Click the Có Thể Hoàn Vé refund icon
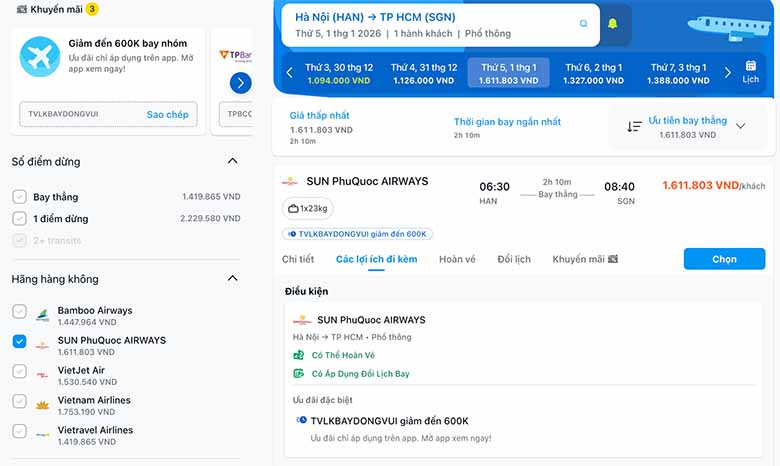 point(298,355)
